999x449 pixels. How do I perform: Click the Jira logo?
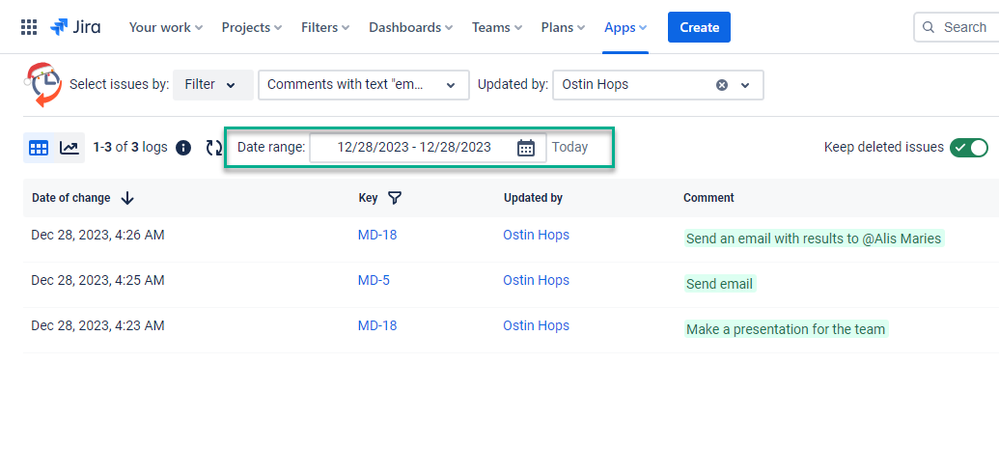tap(75, 27)
